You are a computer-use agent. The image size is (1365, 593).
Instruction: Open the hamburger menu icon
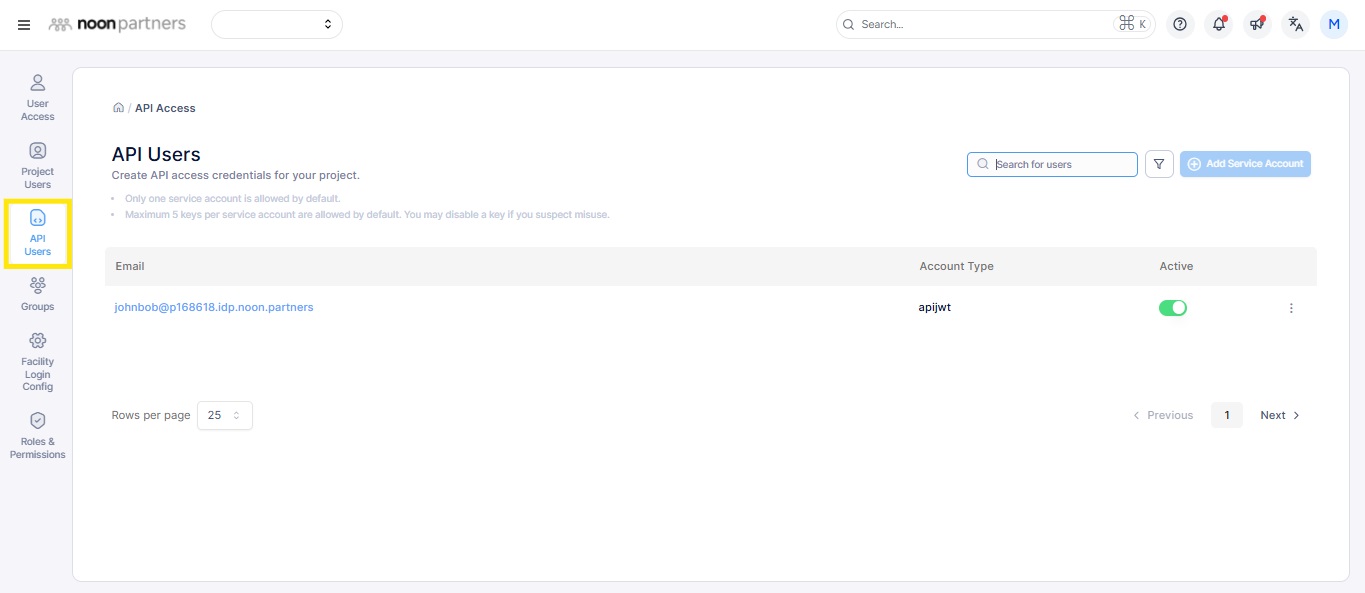pos(24,25)
